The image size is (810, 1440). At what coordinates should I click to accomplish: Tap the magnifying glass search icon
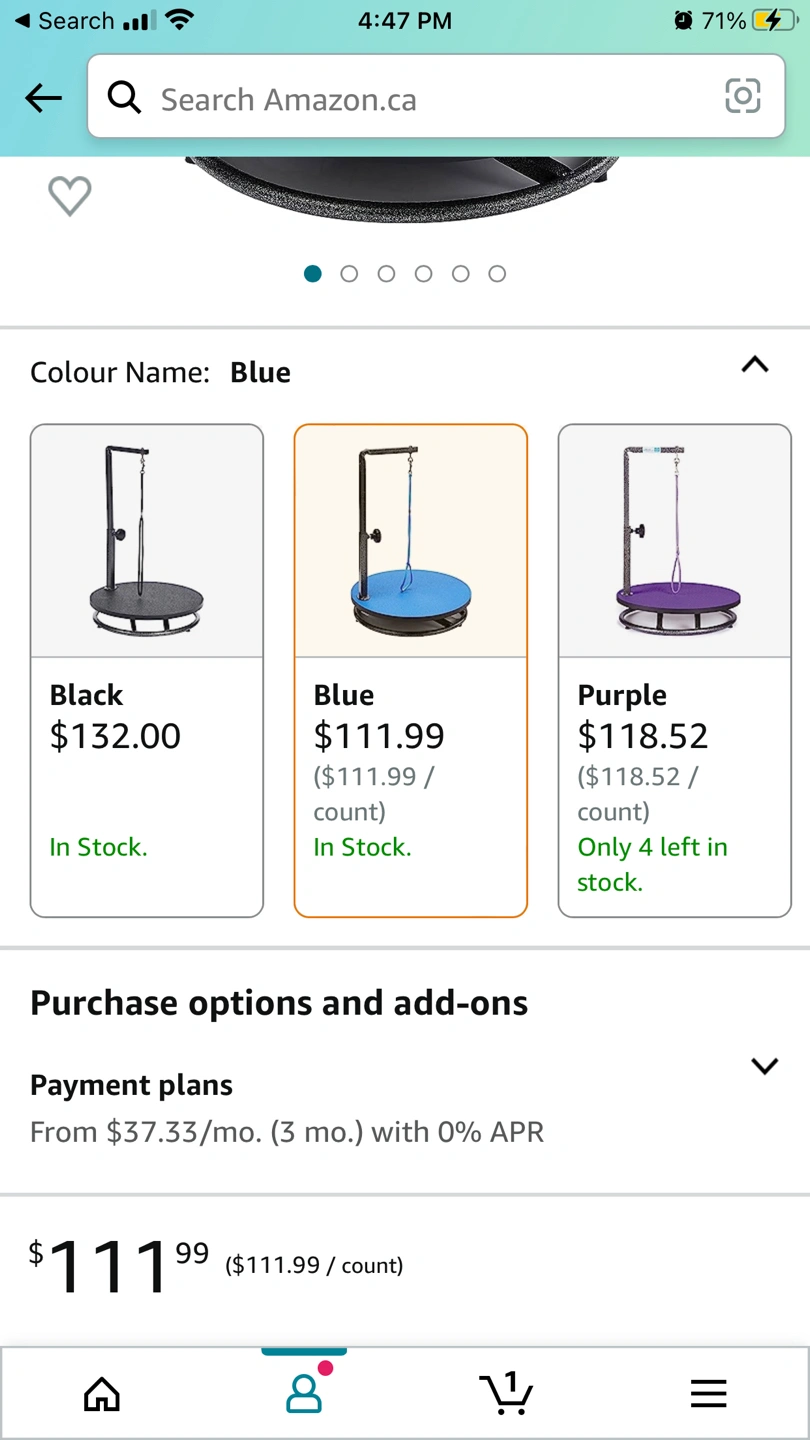tap(124, 98)
